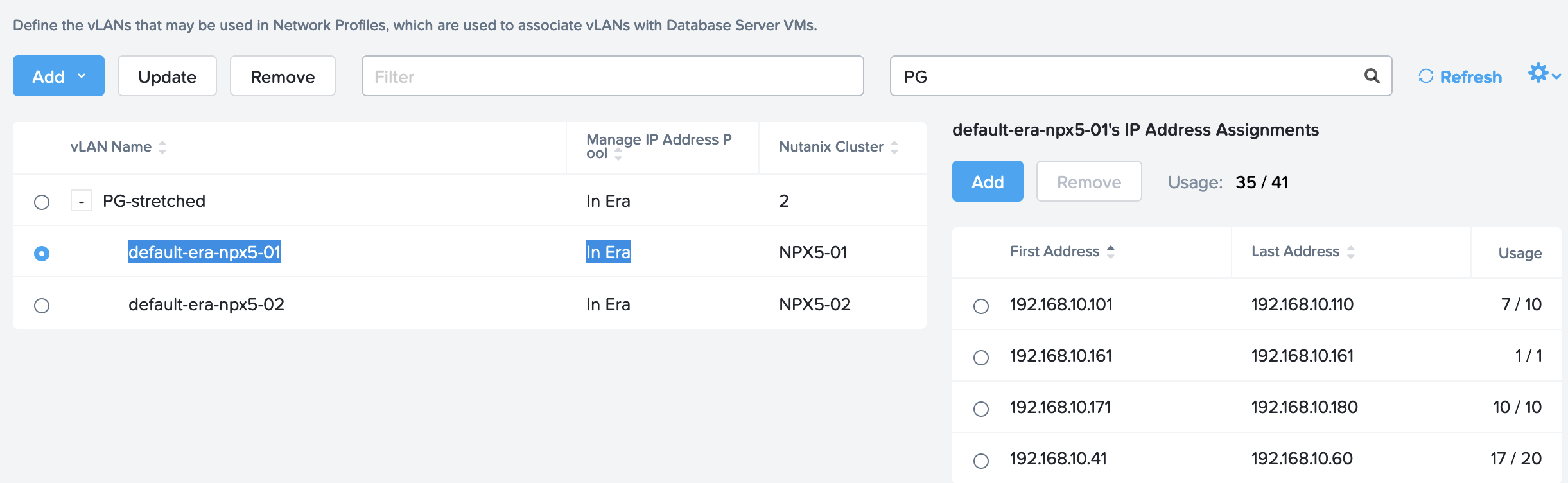Sort by Last Address column
The image size is (1568, 483).
coord(1303,252)
